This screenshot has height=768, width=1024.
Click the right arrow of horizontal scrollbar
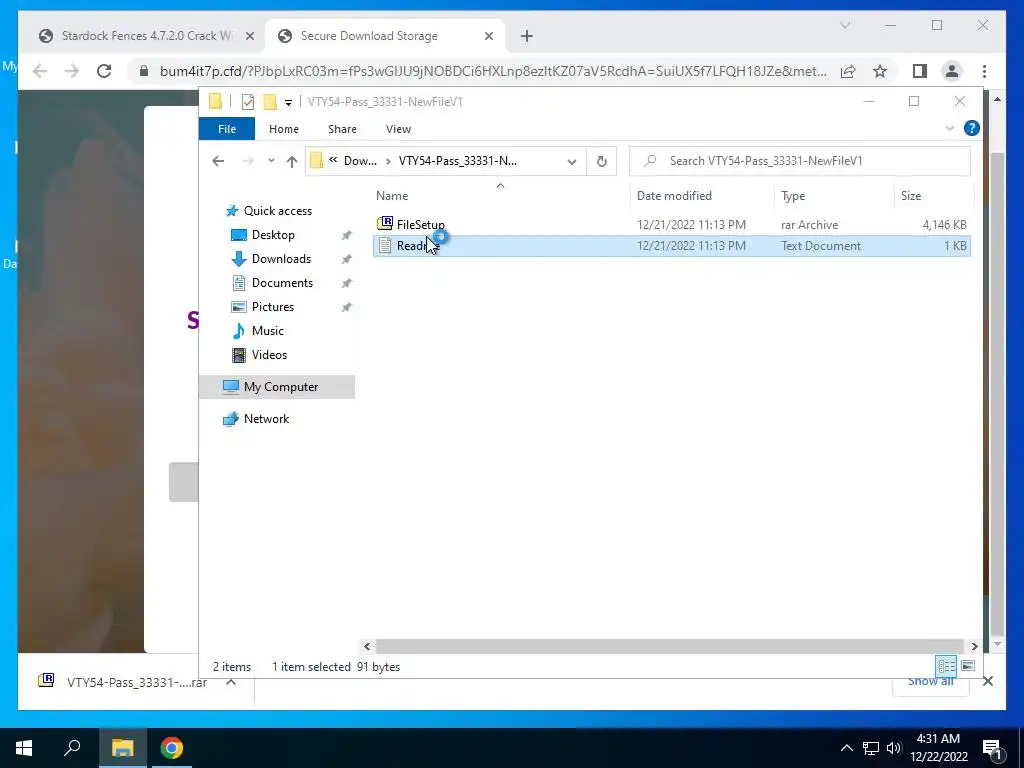pyautogui.click(x=974, y=646)
